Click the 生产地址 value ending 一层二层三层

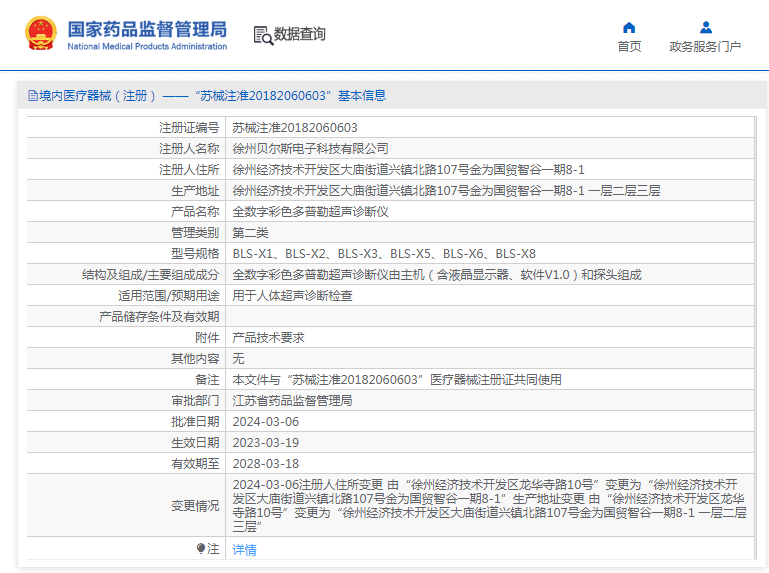[x=446, y=191]
